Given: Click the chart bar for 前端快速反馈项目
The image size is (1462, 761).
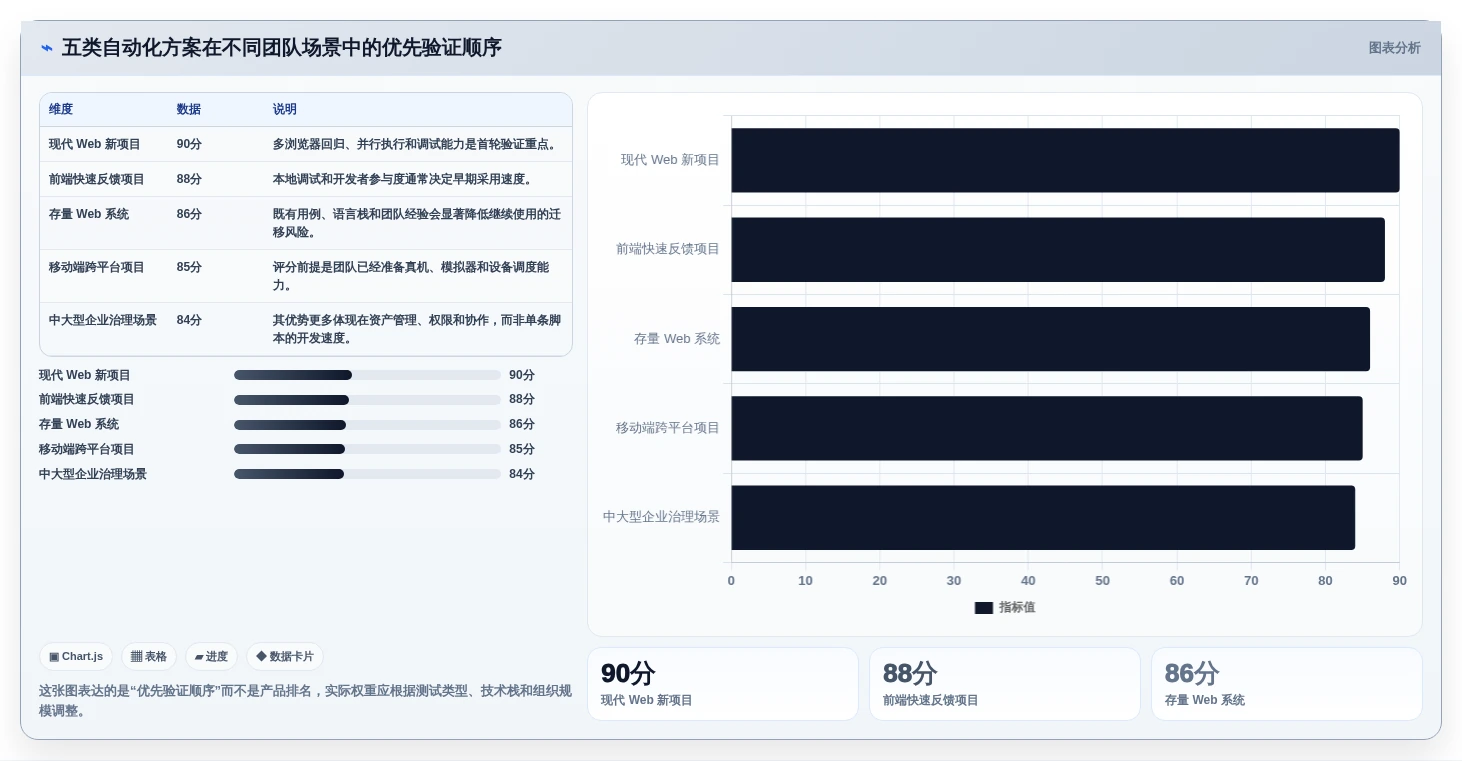Looking at the screenshot, I should [x=1058, y=249].
